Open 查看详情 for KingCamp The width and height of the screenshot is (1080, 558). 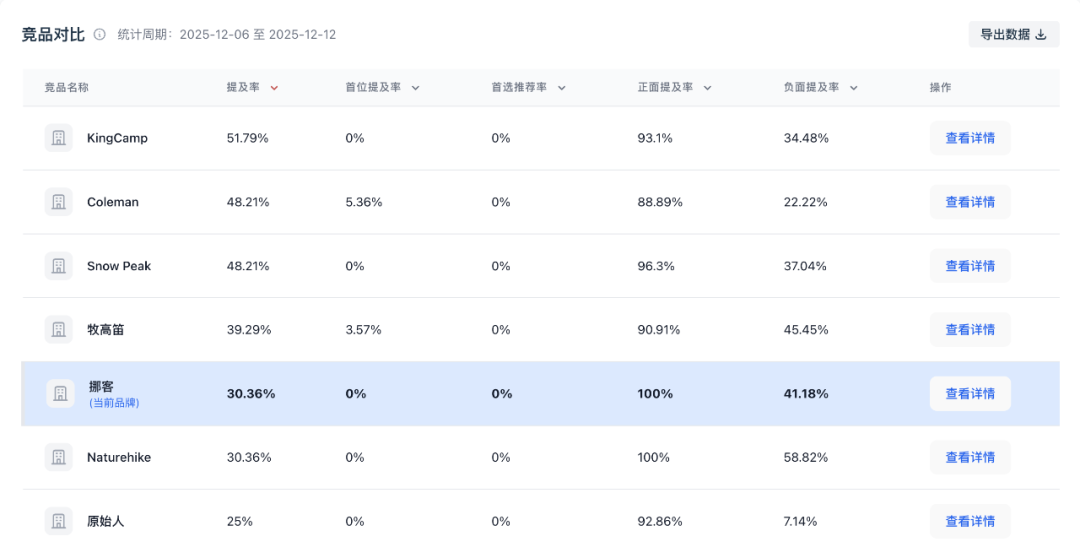tap(970, 138)
